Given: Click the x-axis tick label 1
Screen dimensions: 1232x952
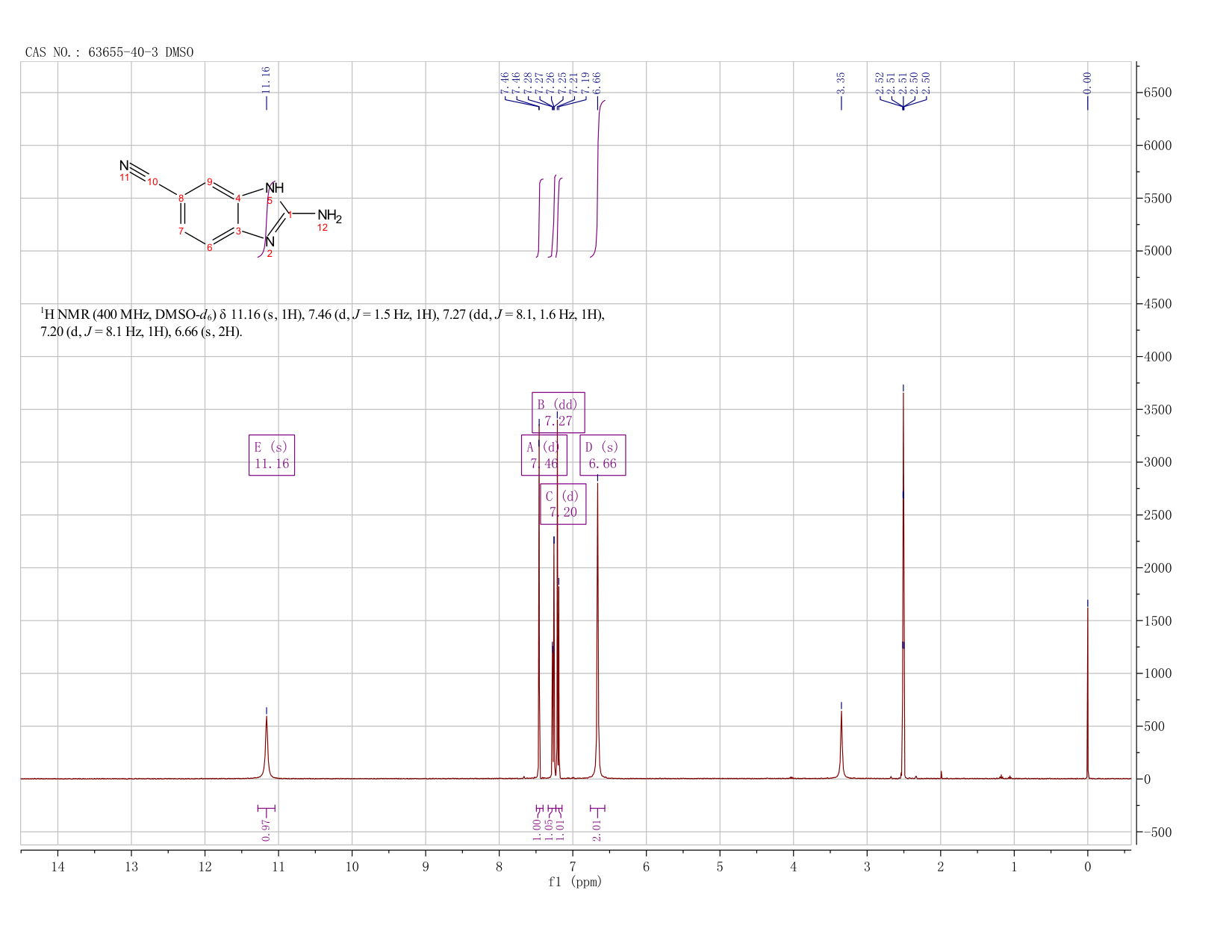Looking at the screenshot, I should pos(1014,867).
